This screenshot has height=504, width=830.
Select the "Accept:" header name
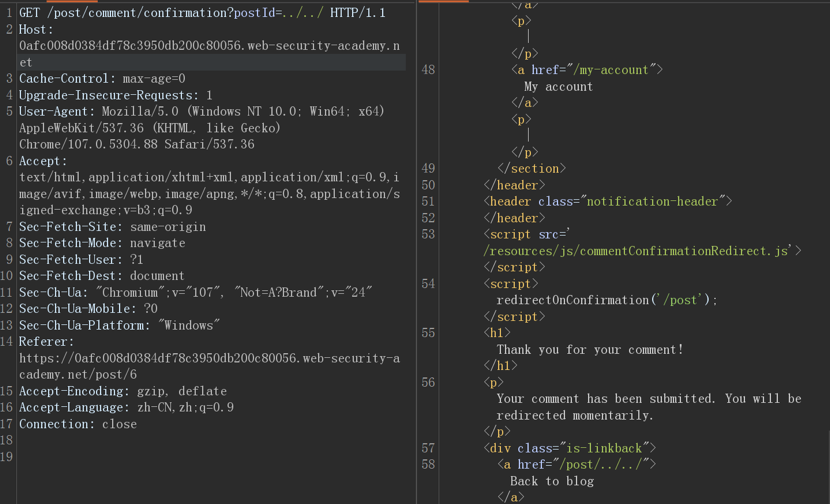pos(43,161)
